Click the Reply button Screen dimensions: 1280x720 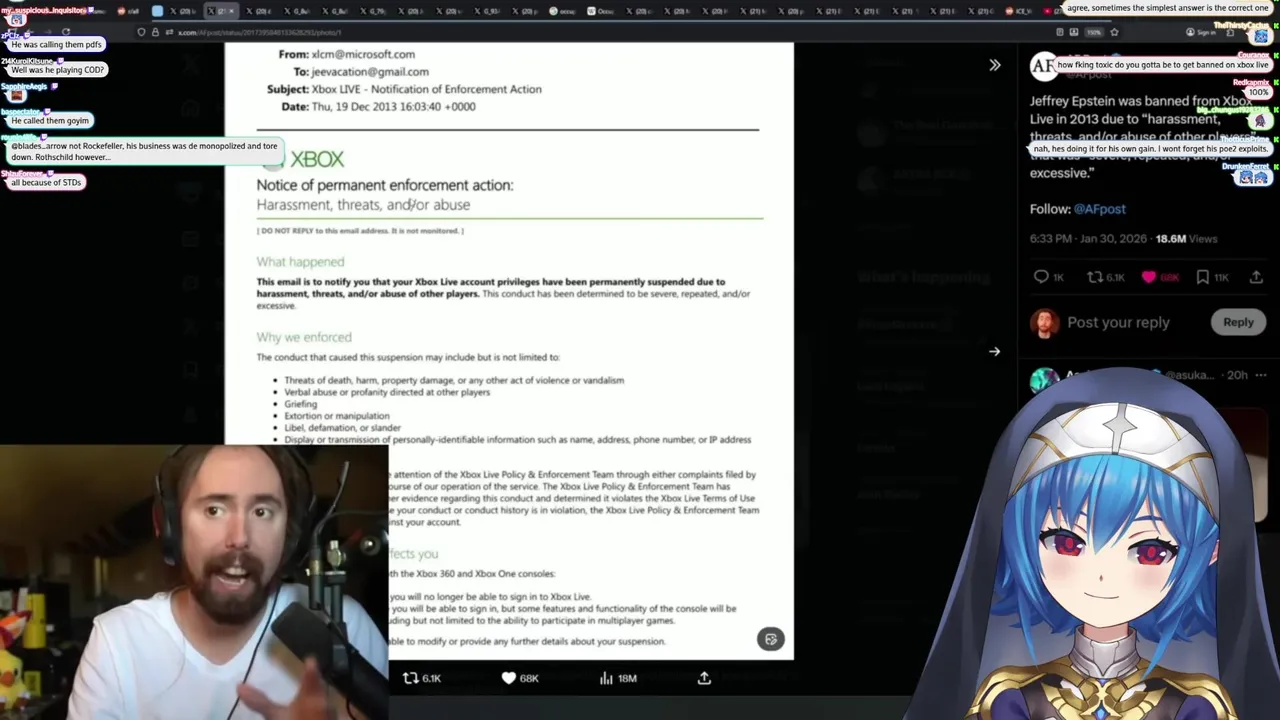[x=1238, y=322]
